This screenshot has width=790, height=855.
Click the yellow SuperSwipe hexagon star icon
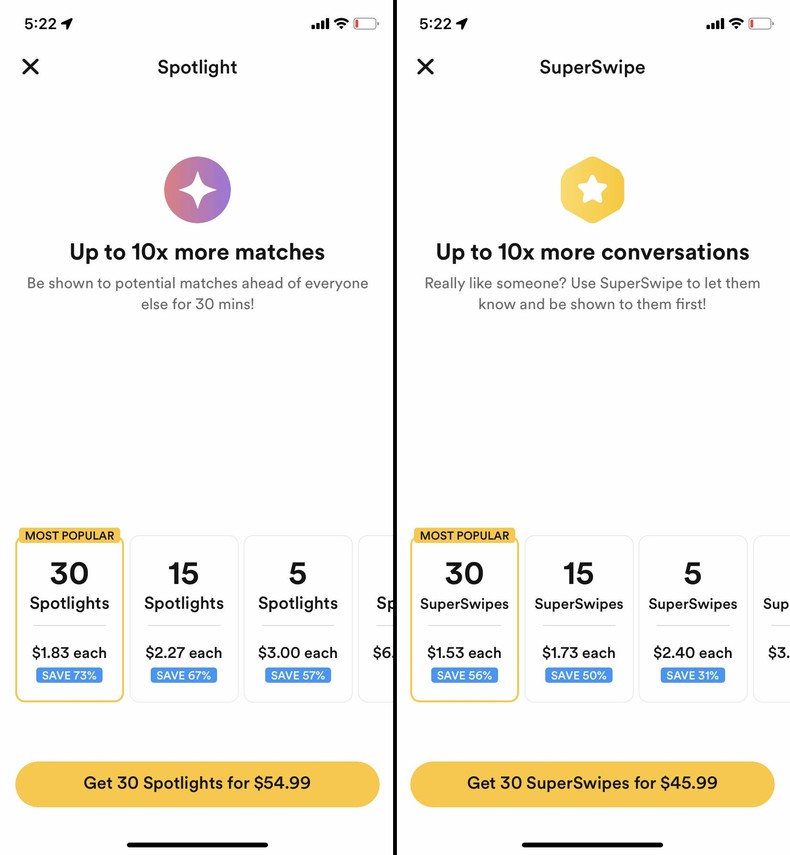(592, 188)
